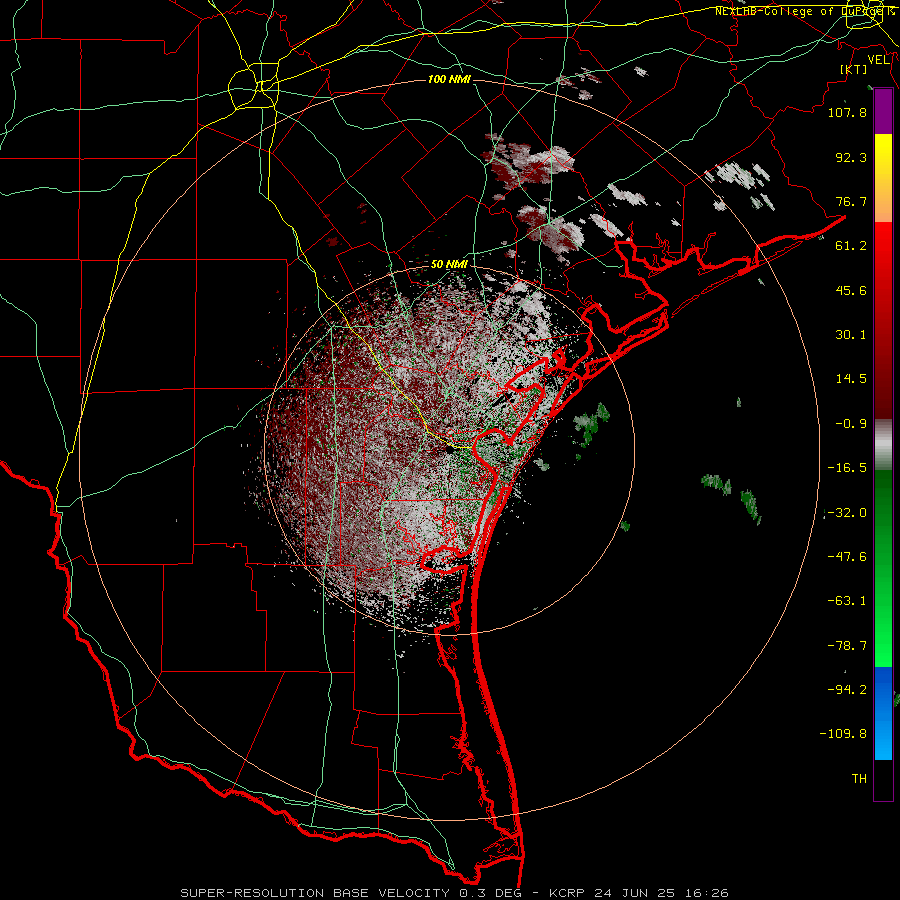Click the 92.3 legend value

(x=851, y=157)
